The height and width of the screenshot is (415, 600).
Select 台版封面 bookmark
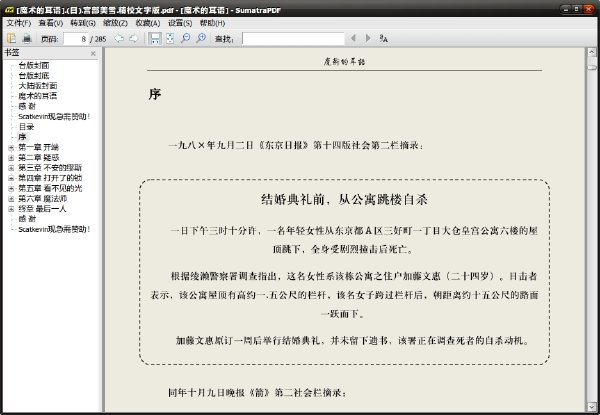pos(34,65)
